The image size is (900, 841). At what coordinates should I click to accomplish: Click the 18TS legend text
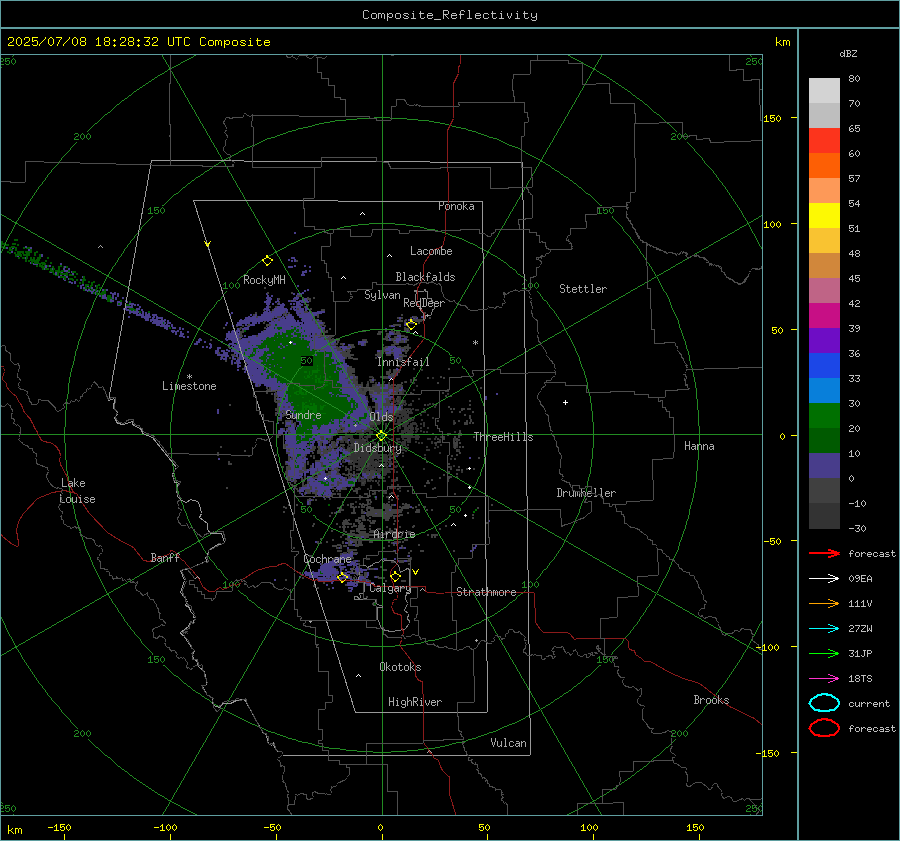[x=860, y=679]
